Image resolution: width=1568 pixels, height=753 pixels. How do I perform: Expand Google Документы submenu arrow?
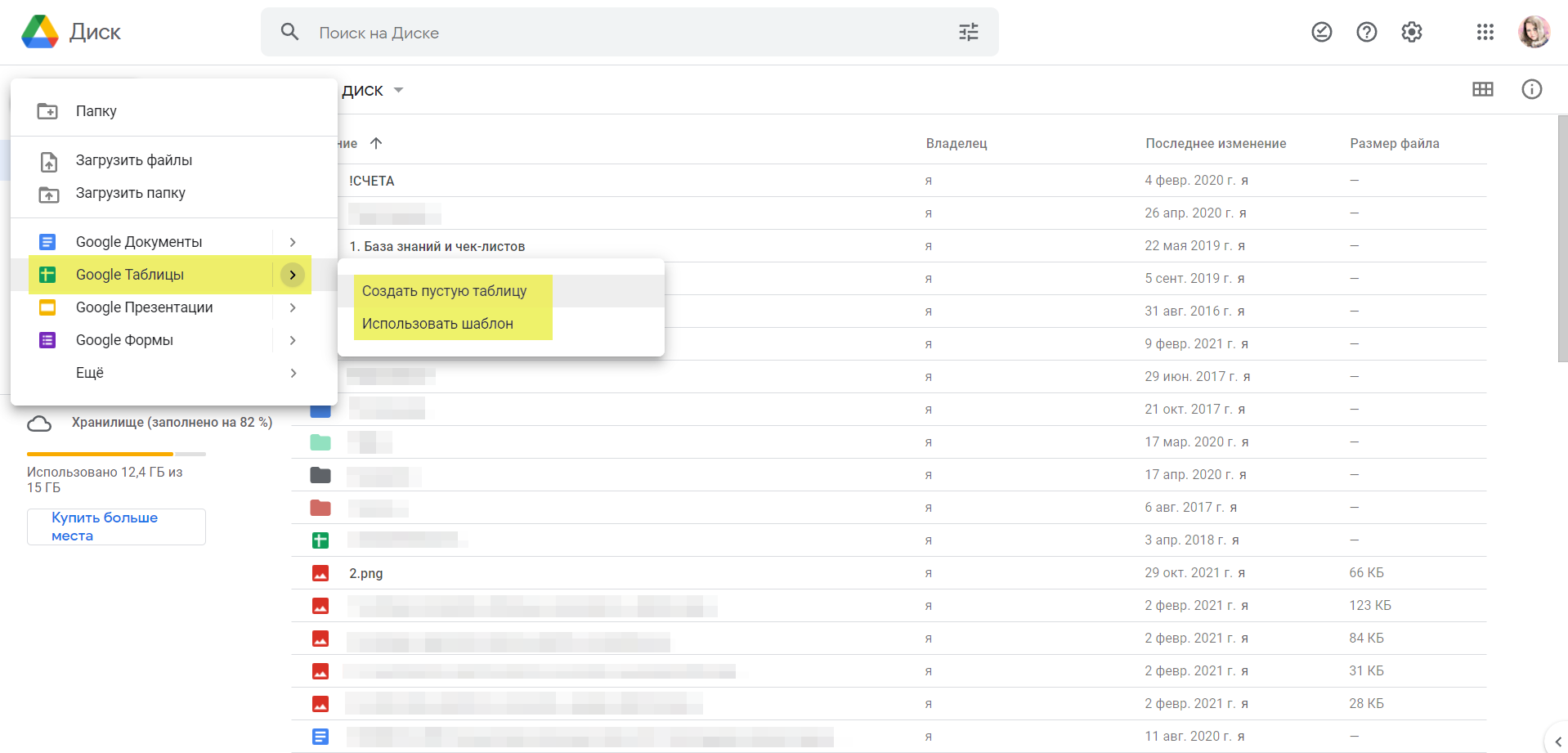coord(293,242)
